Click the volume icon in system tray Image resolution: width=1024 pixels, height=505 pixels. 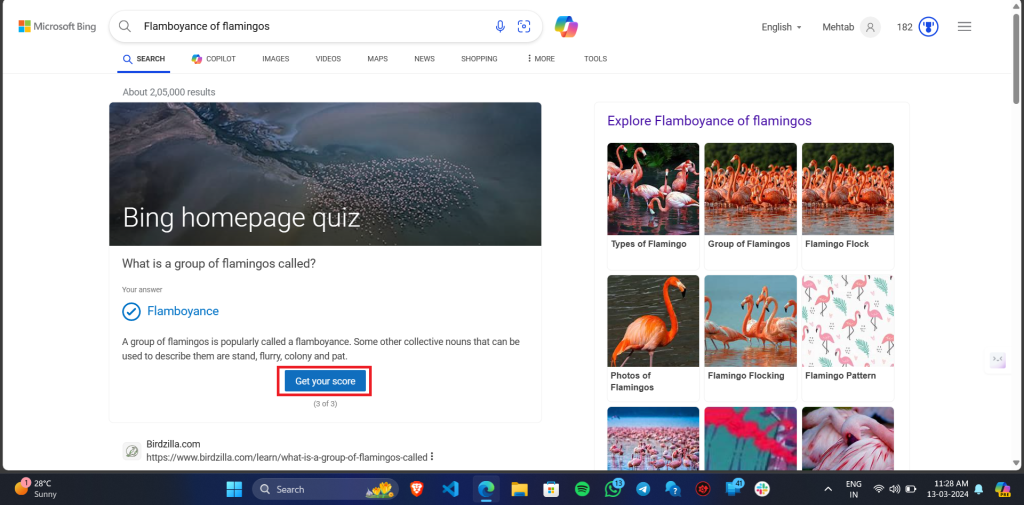pos(895,489)
